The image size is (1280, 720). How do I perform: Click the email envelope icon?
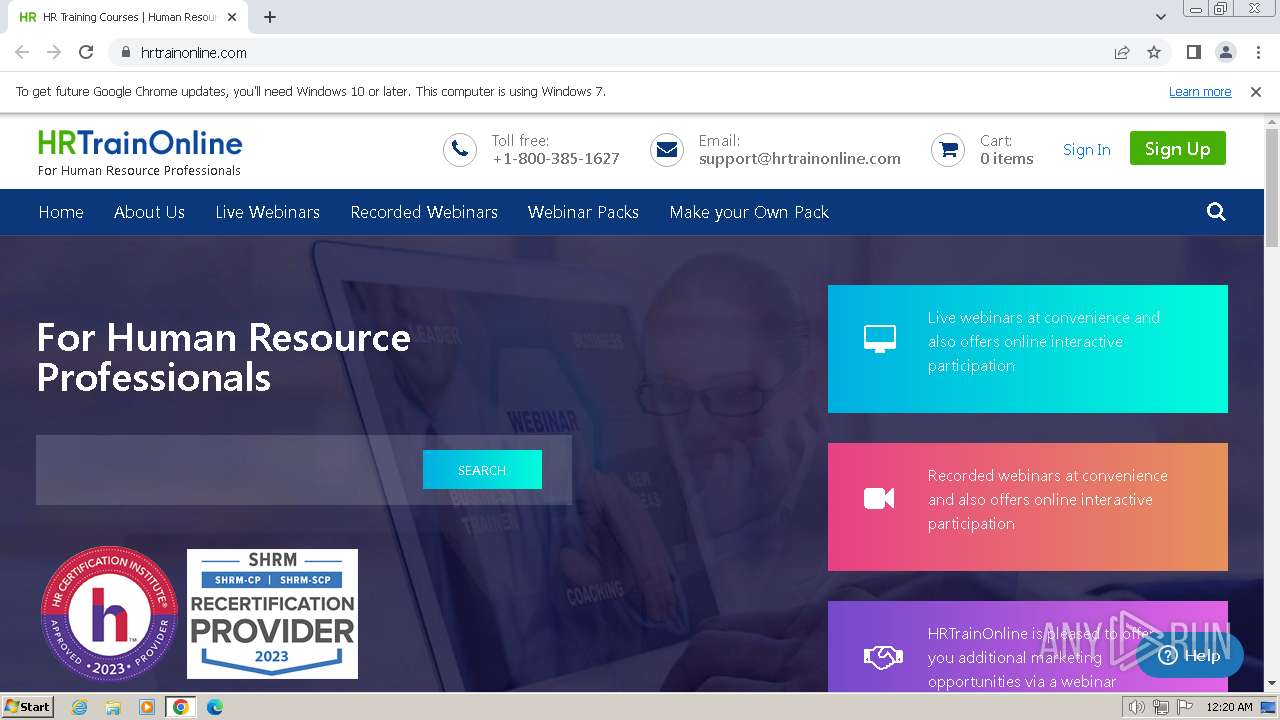point(667,150)
